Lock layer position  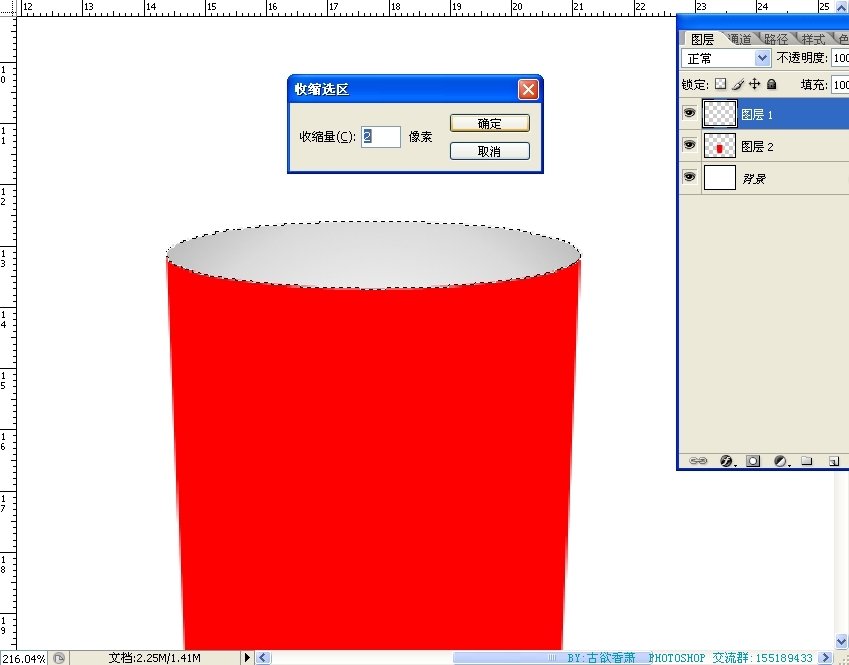tap(755, 85)
